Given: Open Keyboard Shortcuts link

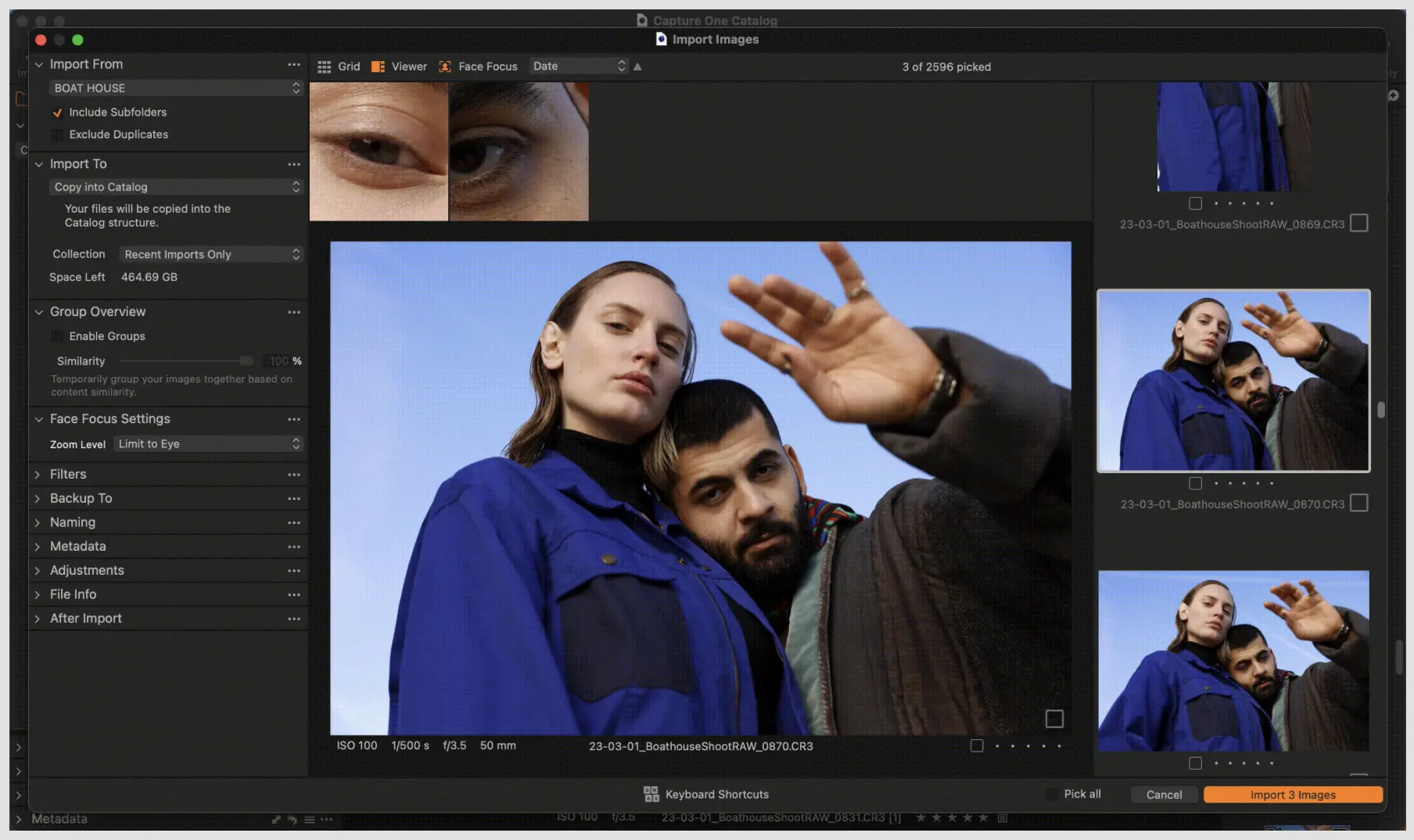Looking at the screenshot, I should pos(716,795).
